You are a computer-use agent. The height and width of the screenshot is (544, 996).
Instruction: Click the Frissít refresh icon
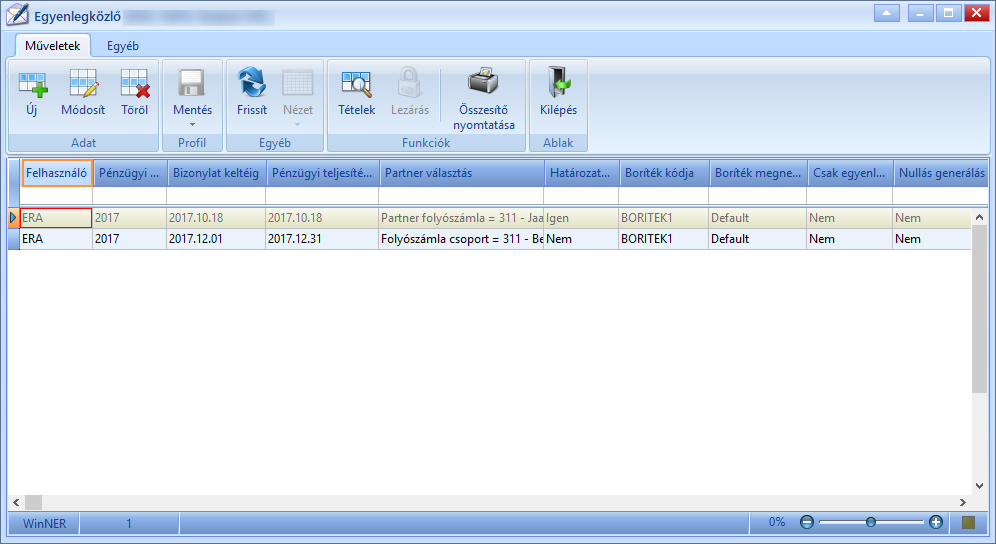coord(252,83)
